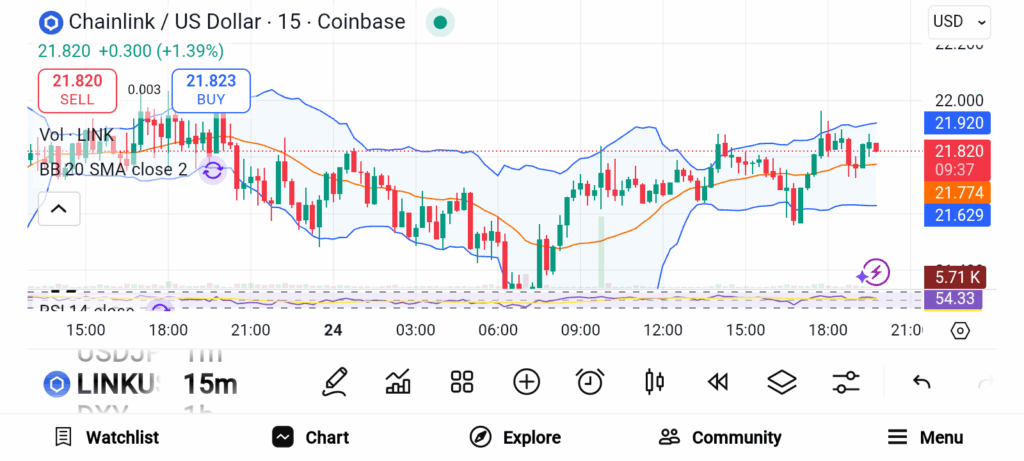Open the drawing tools pencil icon
This screenshot has width=1024, height=461.
[x=336, y=381]
